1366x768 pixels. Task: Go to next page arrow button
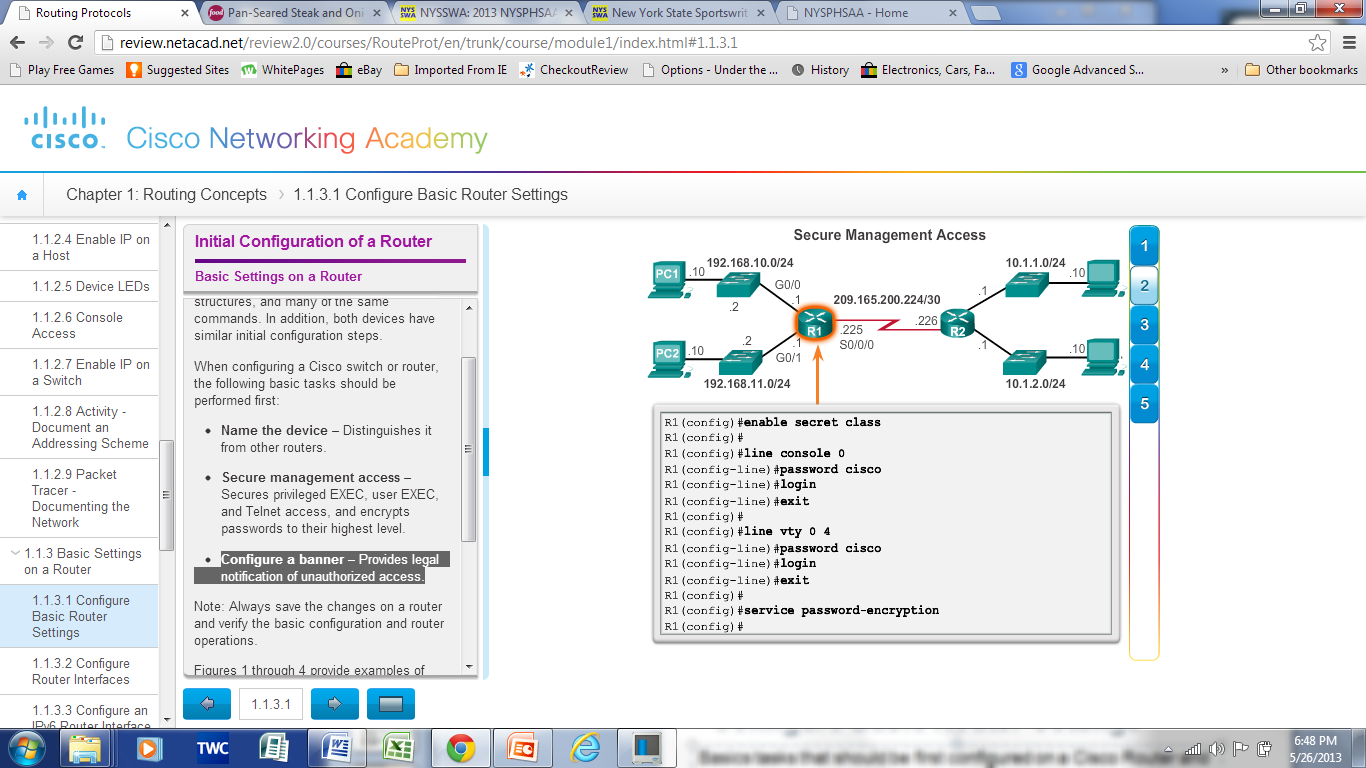(x=335, y=704)
